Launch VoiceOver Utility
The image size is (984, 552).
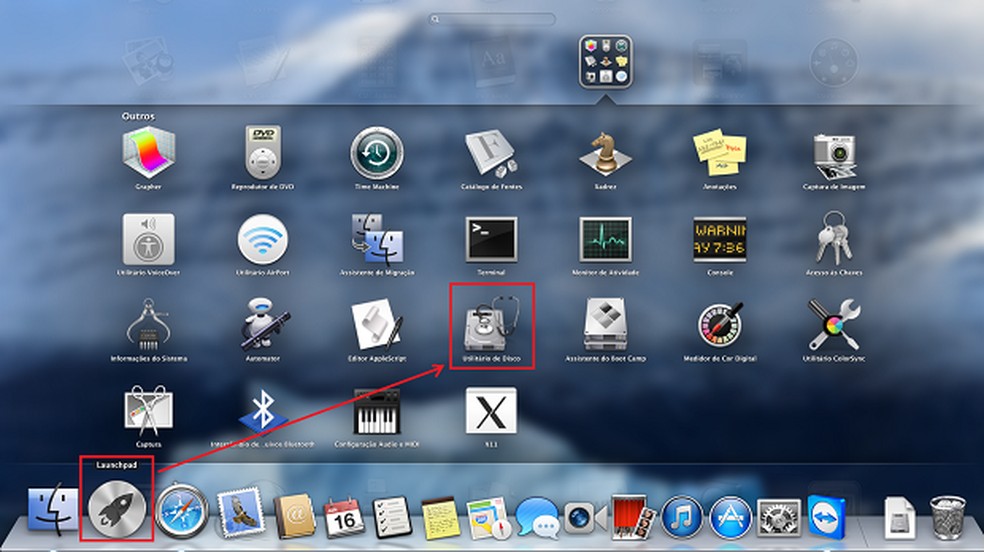pyautogui.click(x=148, y=240)
